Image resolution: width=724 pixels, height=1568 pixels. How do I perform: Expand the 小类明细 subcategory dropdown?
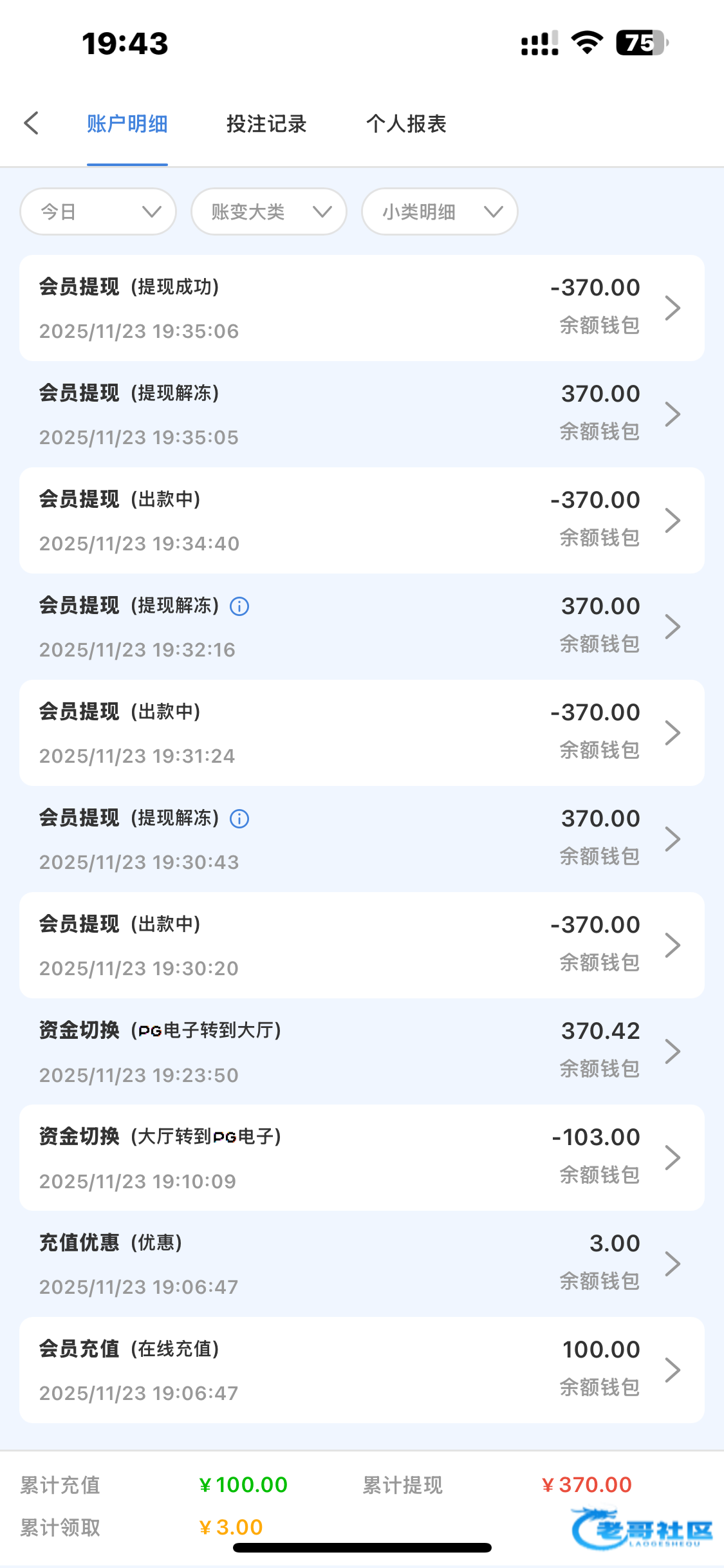point(440,212)
